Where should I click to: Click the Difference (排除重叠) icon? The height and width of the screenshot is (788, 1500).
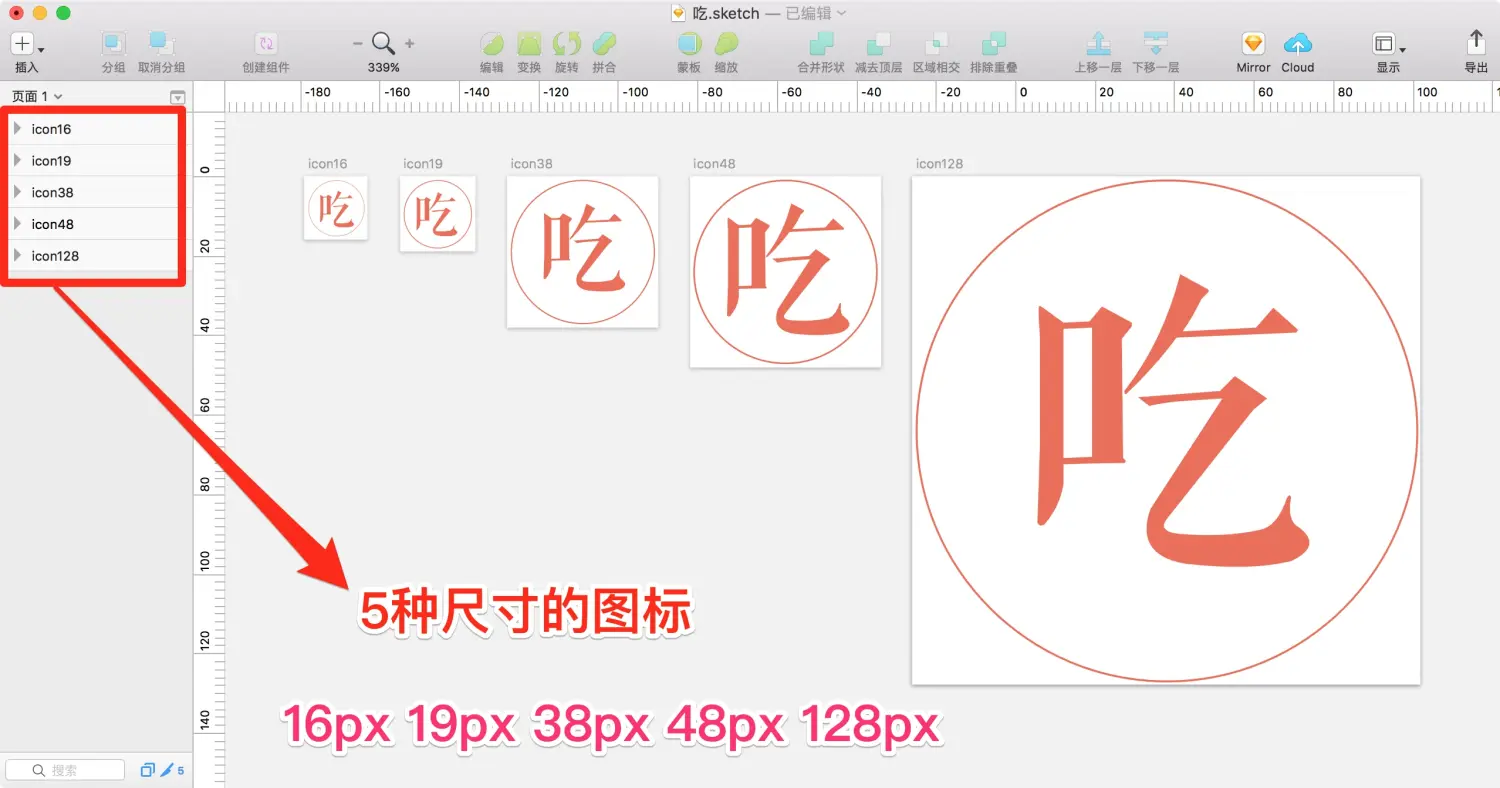[x=994, y=44]
